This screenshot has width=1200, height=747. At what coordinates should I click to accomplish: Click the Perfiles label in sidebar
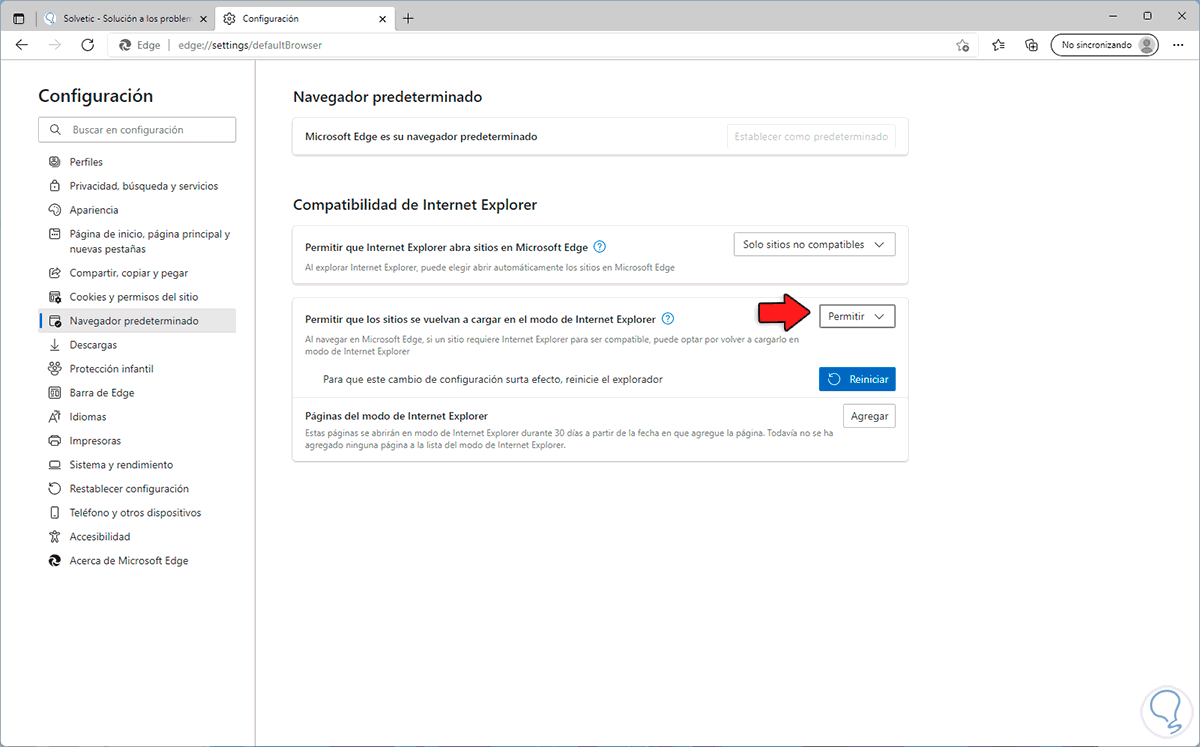[86, 162]
